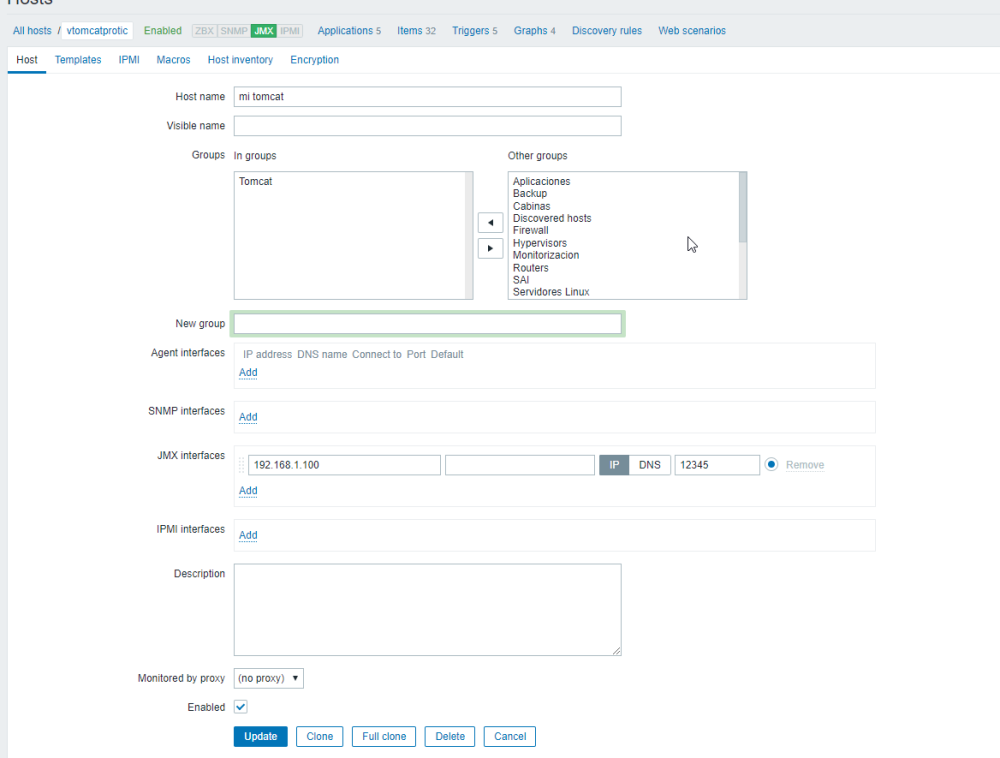Click the right arrow group move button
1000x758 pixels.
[490, 248]
